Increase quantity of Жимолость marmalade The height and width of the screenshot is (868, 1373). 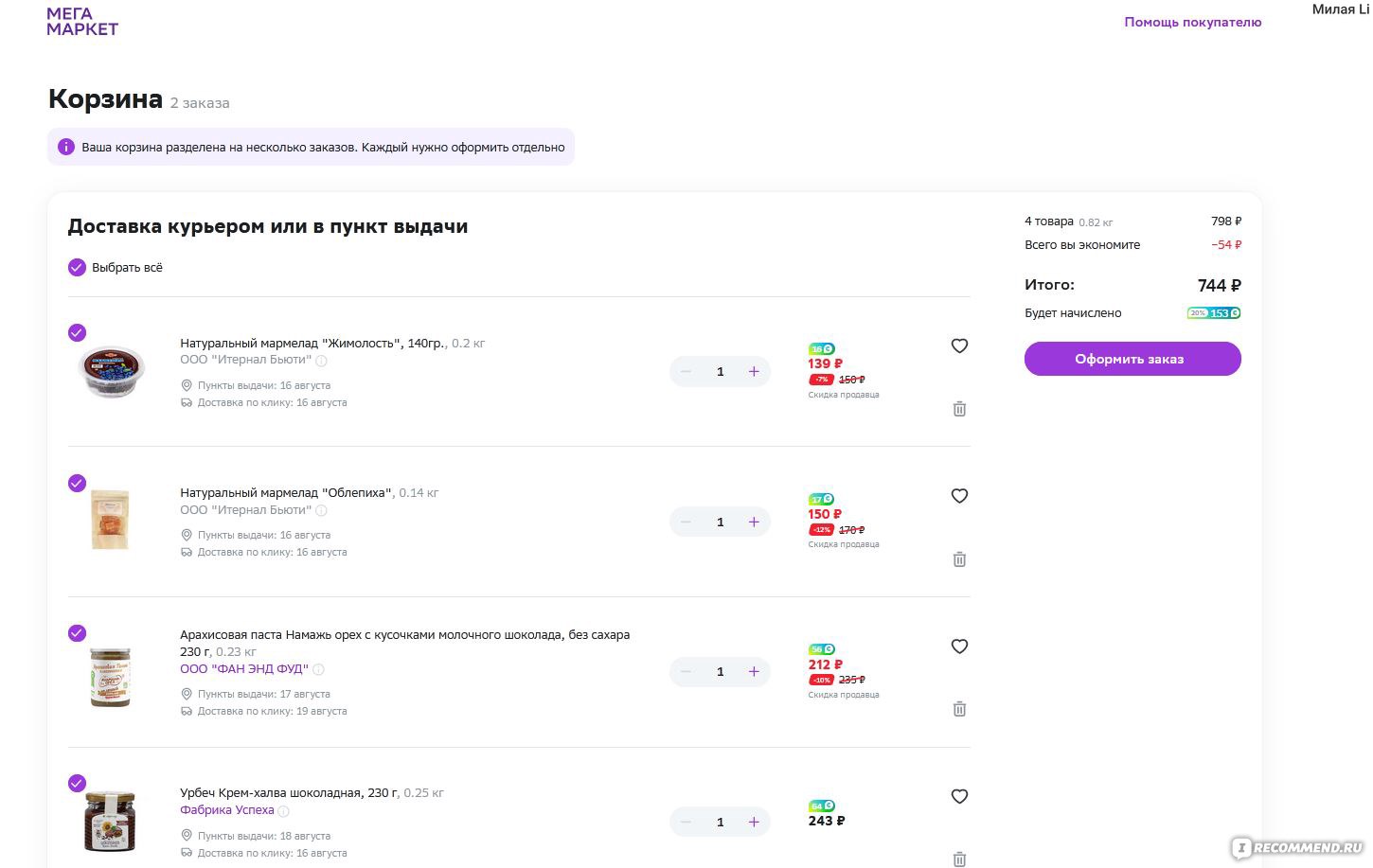[754, 372]
